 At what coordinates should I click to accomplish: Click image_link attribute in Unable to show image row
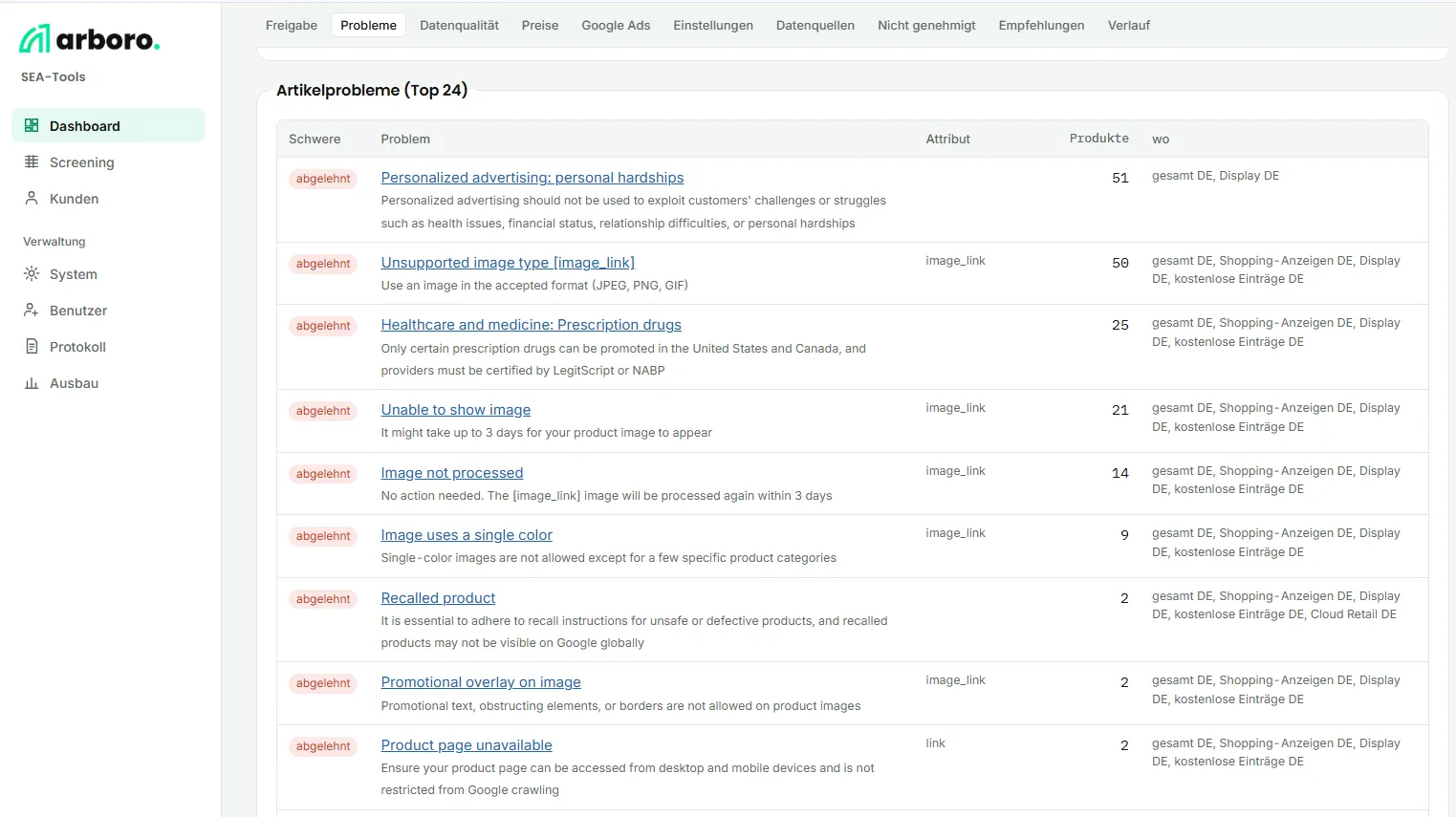(955, 408)
